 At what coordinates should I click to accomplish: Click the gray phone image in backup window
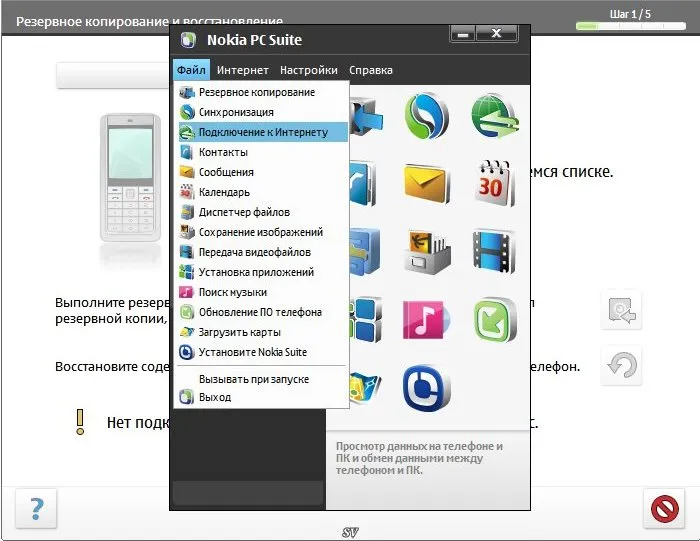pyautogui.click(x=130, y=177)
